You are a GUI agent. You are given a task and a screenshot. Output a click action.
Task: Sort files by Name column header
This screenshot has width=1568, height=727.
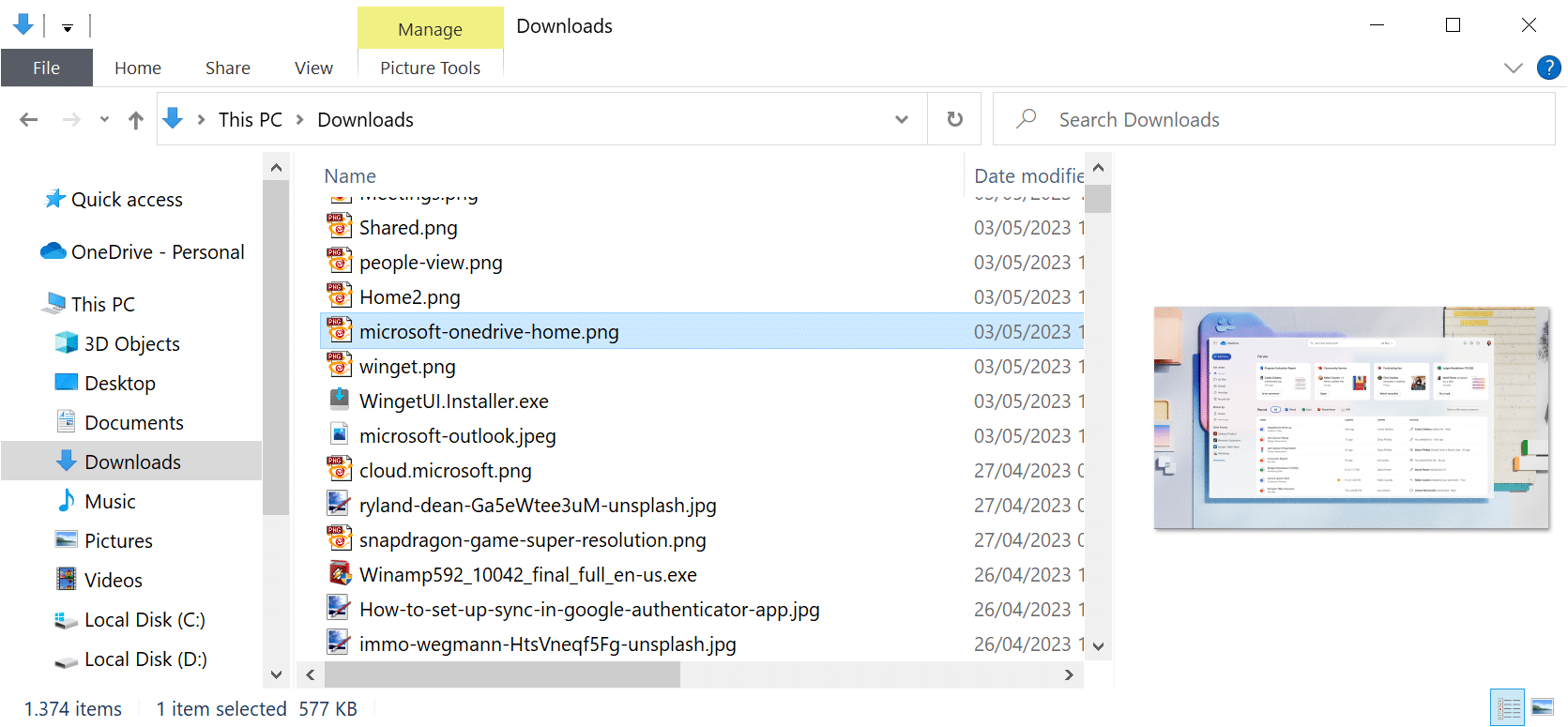click(350, 176)
